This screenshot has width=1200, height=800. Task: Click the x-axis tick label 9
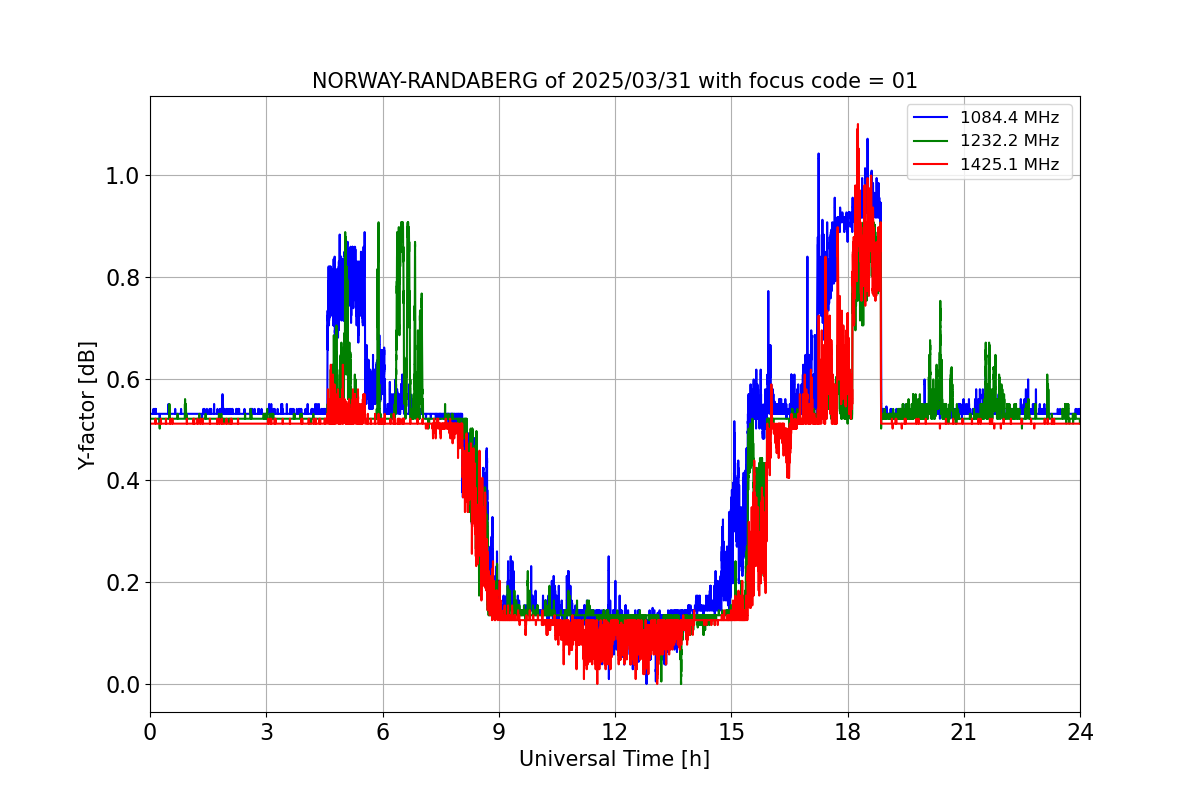(499, 732)
